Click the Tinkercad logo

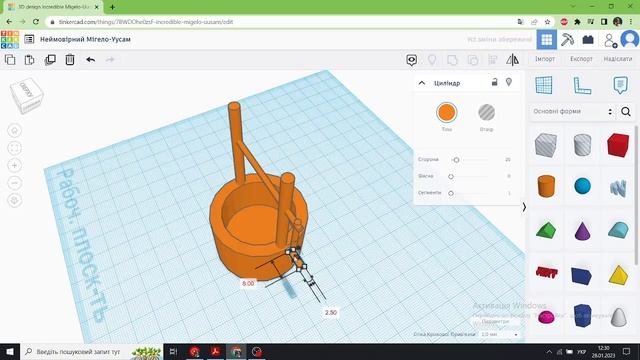coord(10,40)
